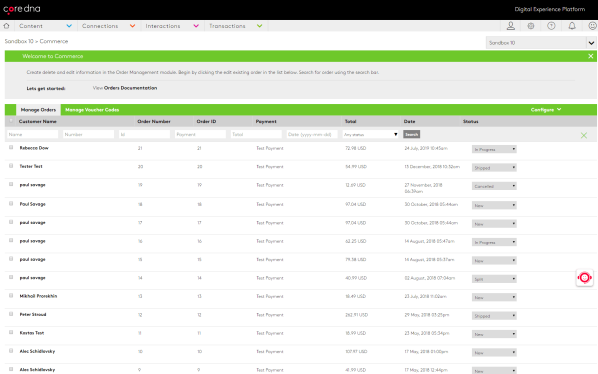Tick the checkbox for Rebecca Dow
This screenshot has width=598, height=374.
coord(11,147)
